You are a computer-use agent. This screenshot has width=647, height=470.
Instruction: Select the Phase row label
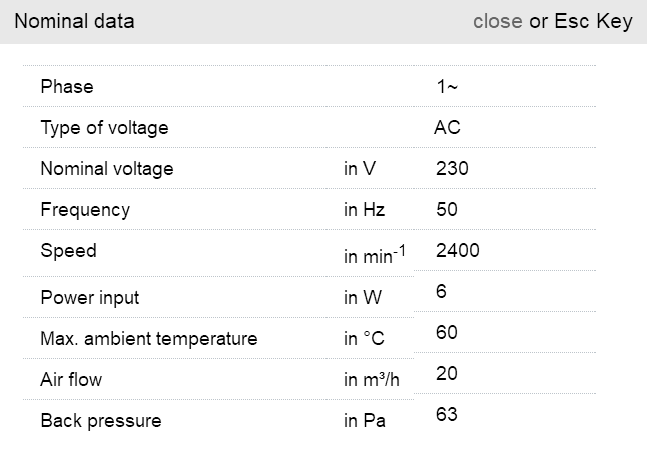click(x=67, y=87)
